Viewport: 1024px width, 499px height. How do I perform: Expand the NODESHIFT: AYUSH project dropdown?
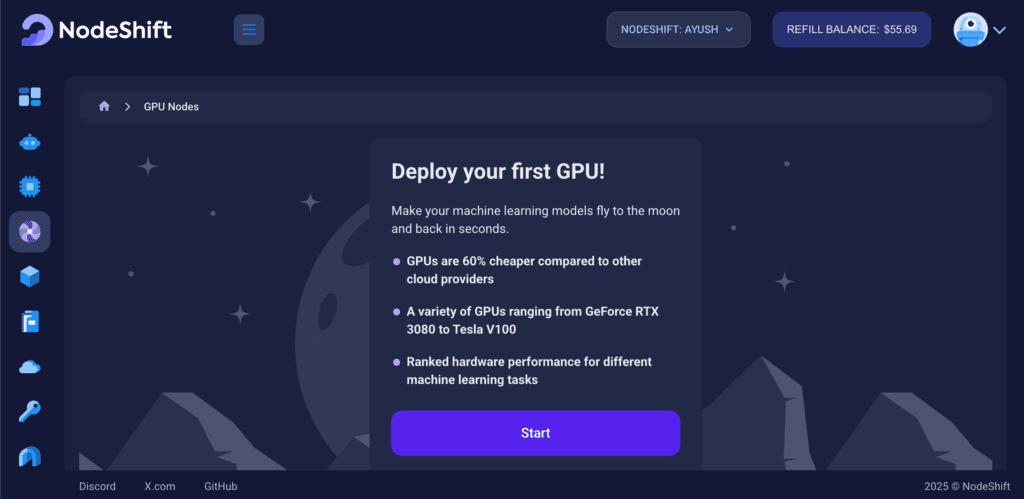pos(678,30)
